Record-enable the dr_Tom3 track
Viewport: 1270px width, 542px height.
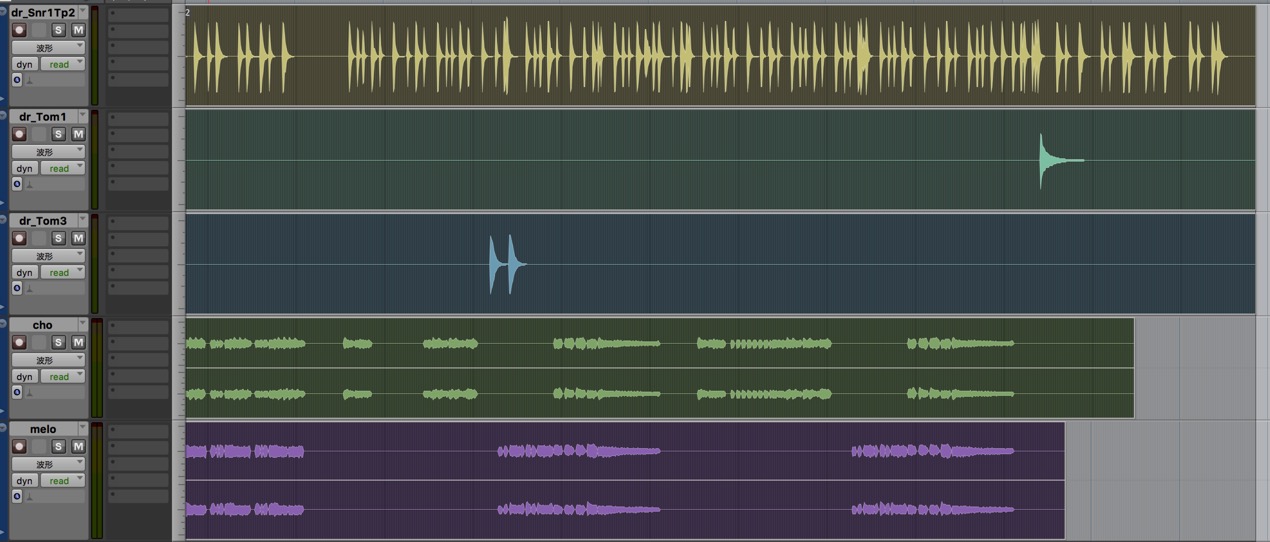pos(19,238)
